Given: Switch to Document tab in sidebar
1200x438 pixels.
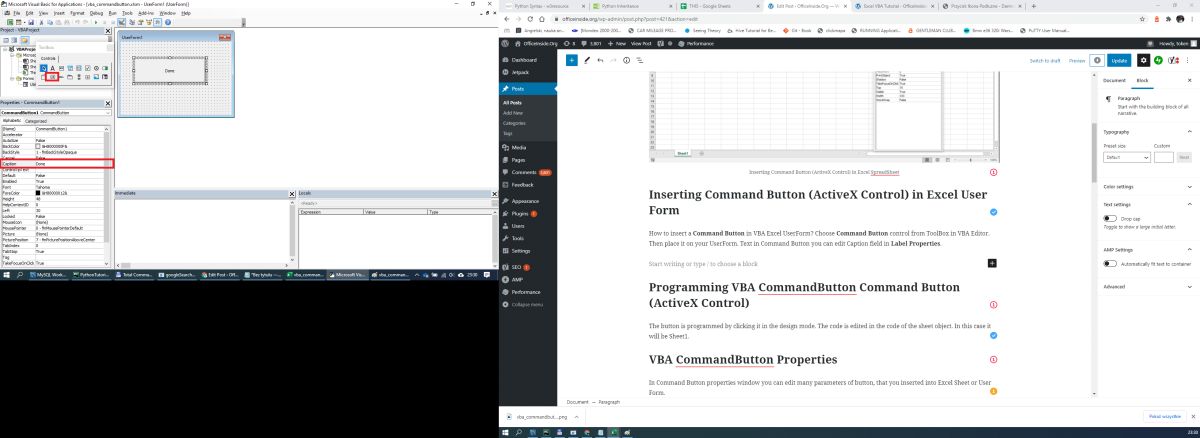Looking at the screenshot, I should (1114, 80).
